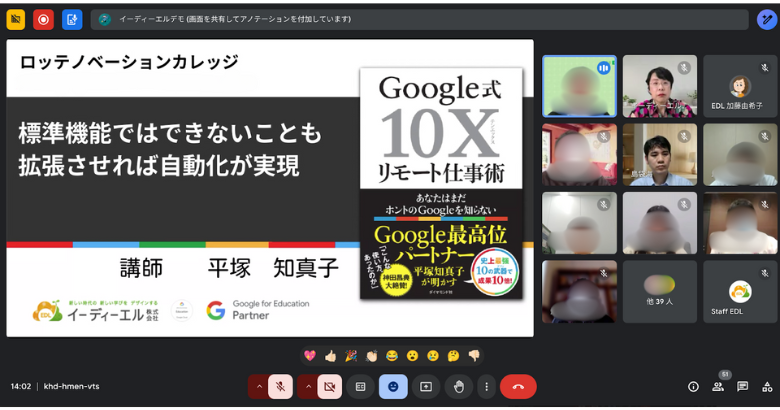Screen dimensions: 780x410
Task: Click the Google for Education Partner logo
Action: [258, 309]
